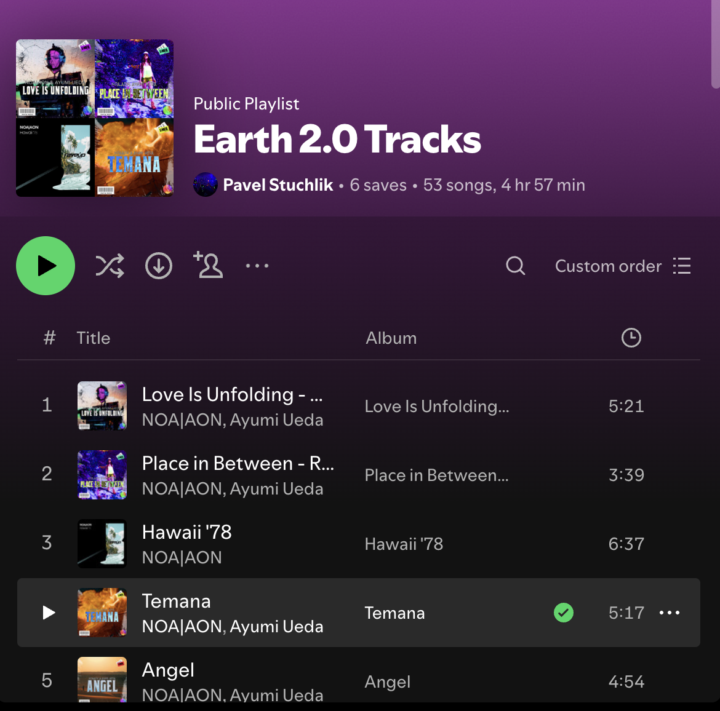Viewport: 720px width, 711px height.
Task: Toggle the saved checkmark on Temana
Action: tap(564, 613)
